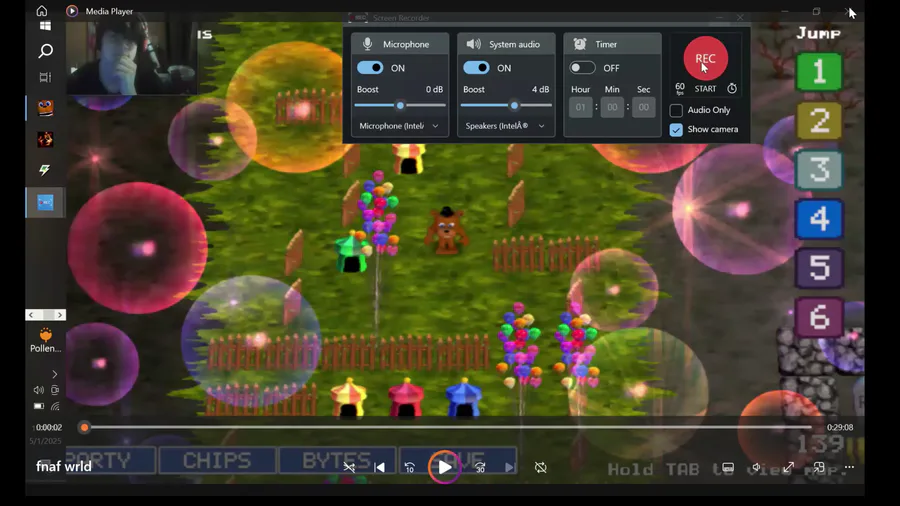
Task: Click the 60 fps frame rate setting
Action: tap(680, 88)
